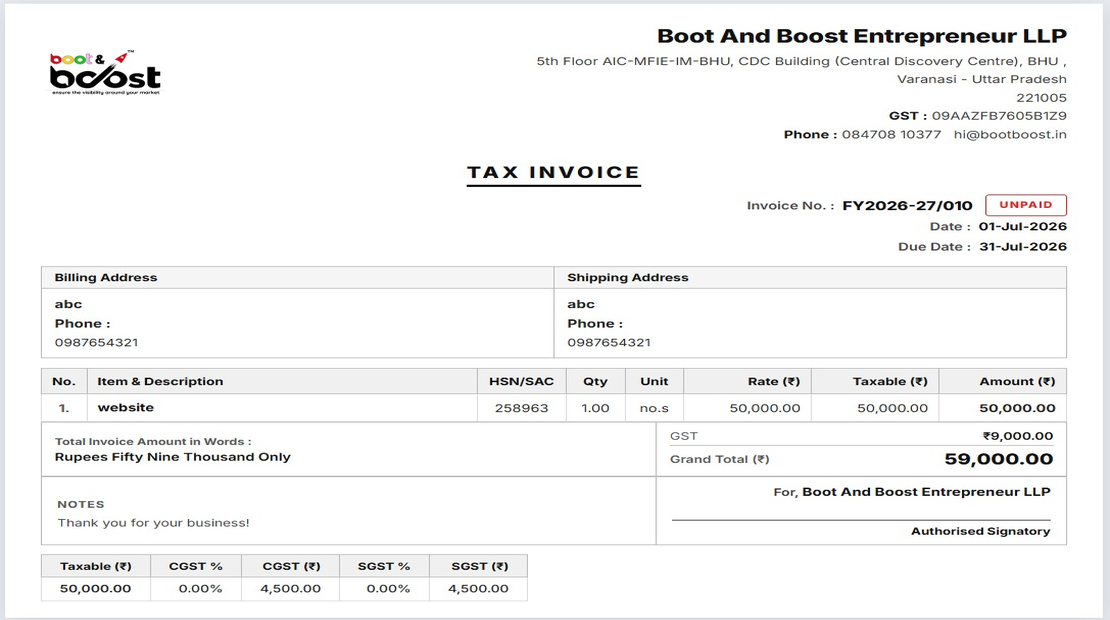Click shipping name abc
1110x620 pixels.
tap(581, 304)
